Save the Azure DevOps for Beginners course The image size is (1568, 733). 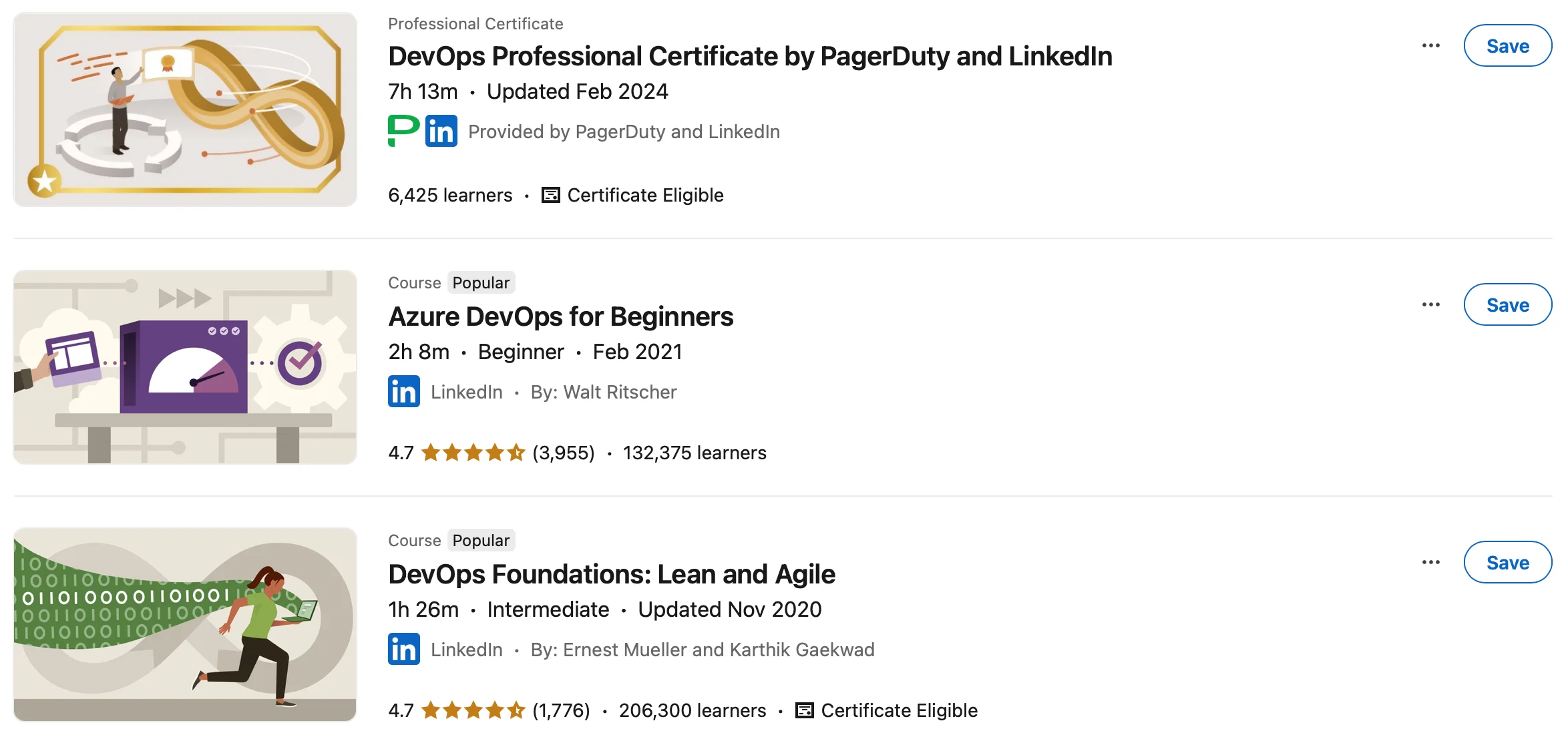click(1507, 304)
